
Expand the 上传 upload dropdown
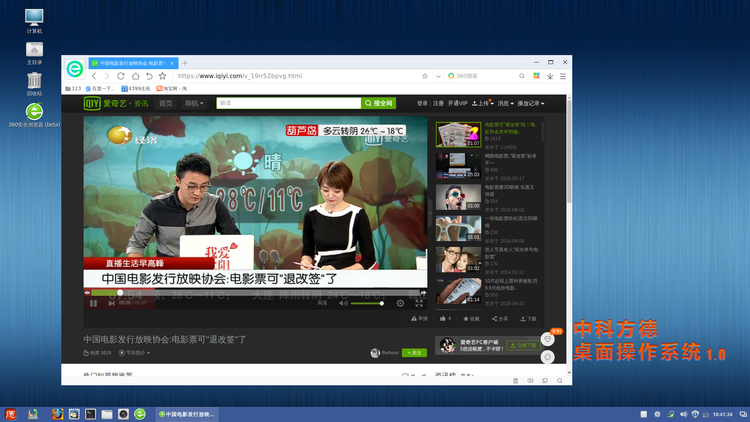coord(482,103)
